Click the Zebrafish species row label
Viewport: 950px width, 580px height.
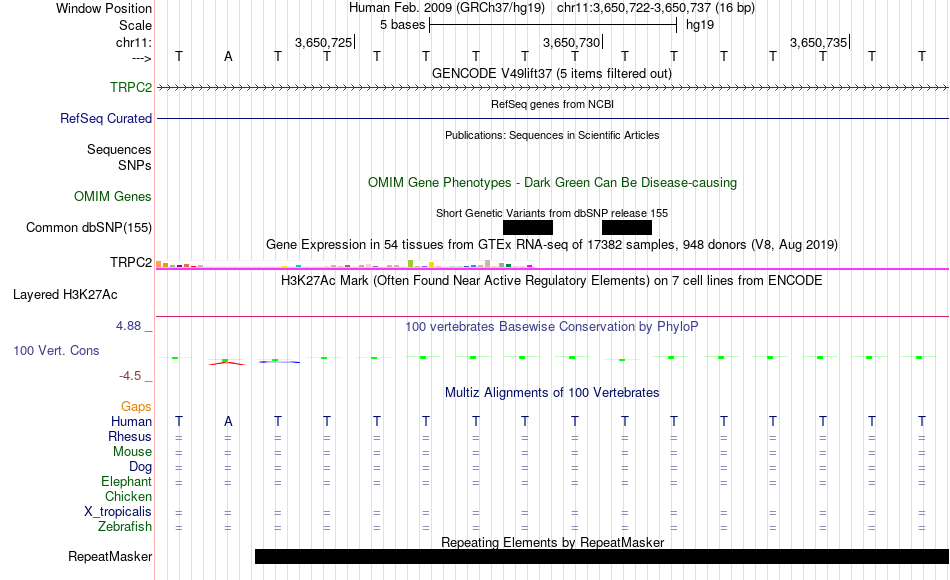(125, 526)
